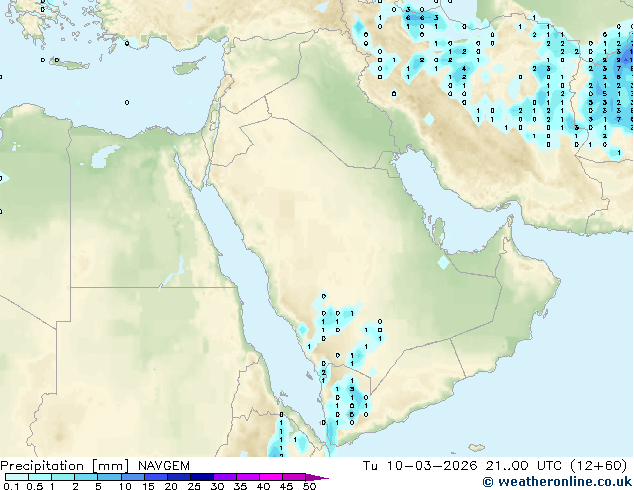Click the 0.1 mm legend color swatch
The height and width of the screenshot is (490, 634).
pyautogui.click(x=17, y=477)
